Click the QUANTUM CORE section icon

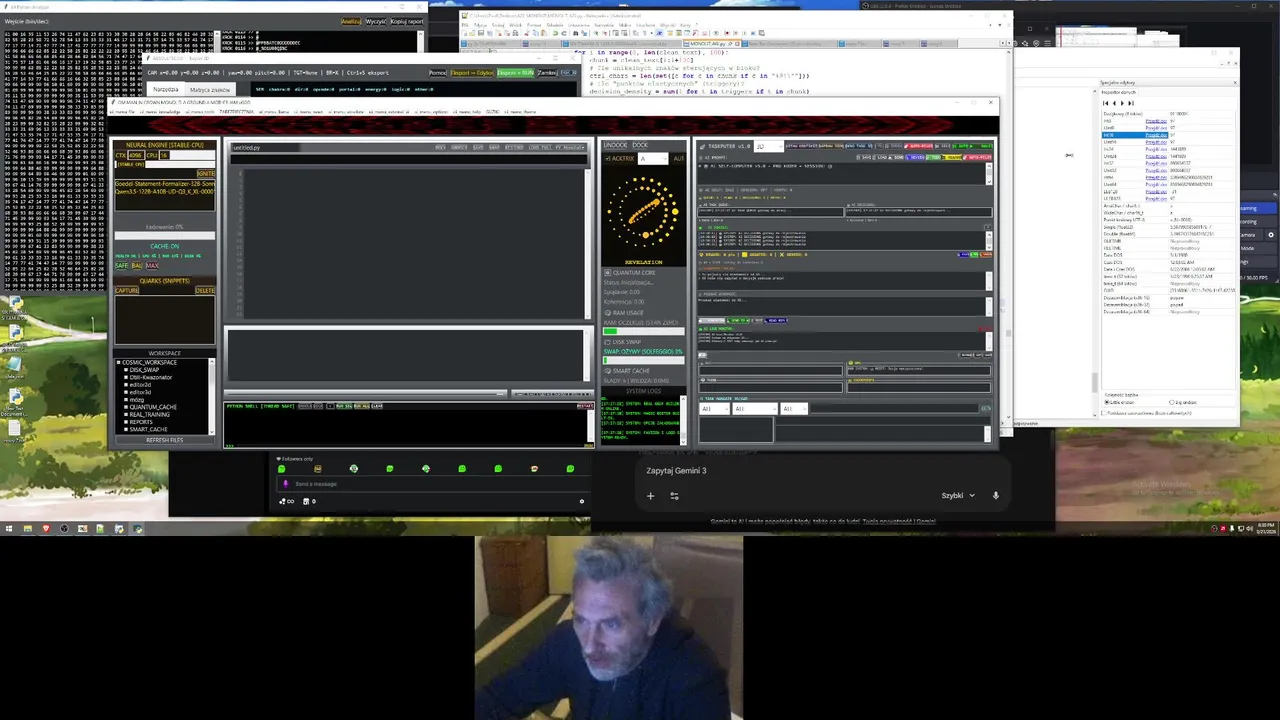[x=607, y=273]
